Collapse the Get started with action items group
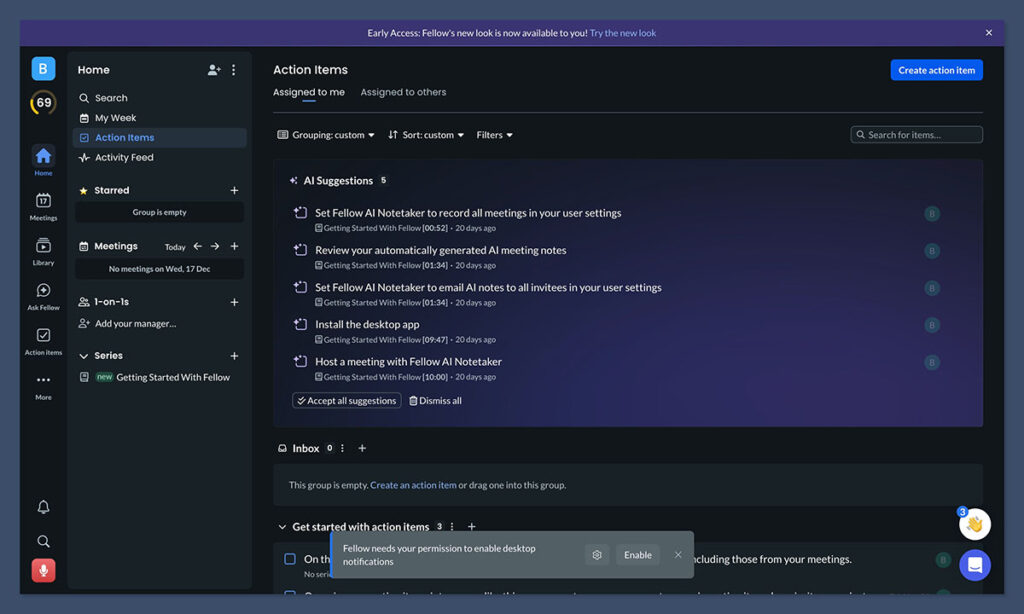 pyautogui.click(x=282, y=527)
